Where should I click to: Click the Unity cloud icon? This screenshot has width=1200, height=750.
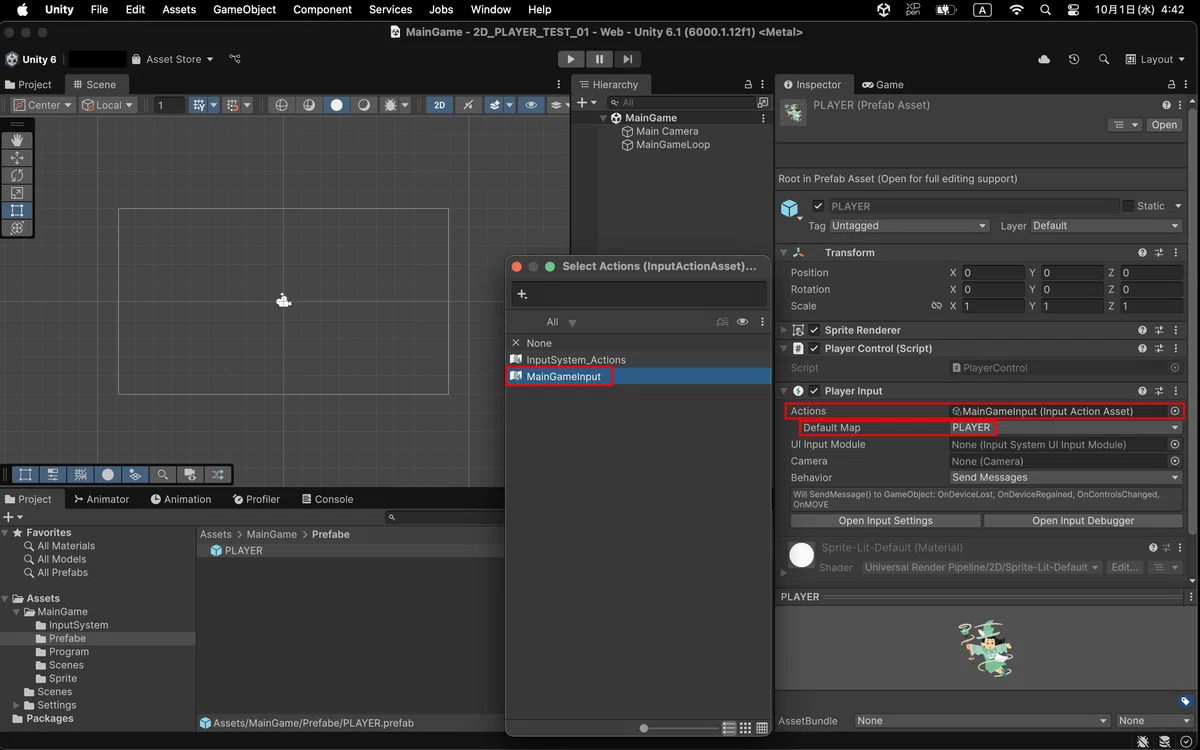(1044, 59)
